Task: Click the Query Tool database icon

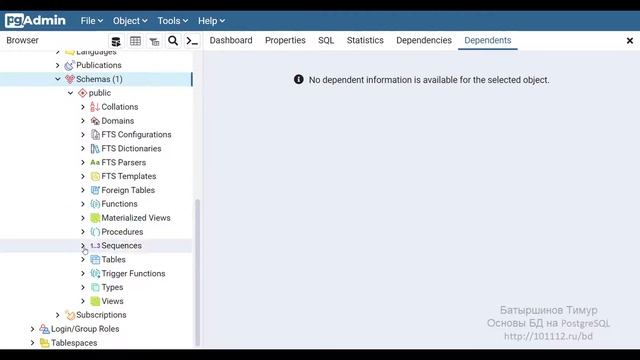Action: click(x=116, y=41)
